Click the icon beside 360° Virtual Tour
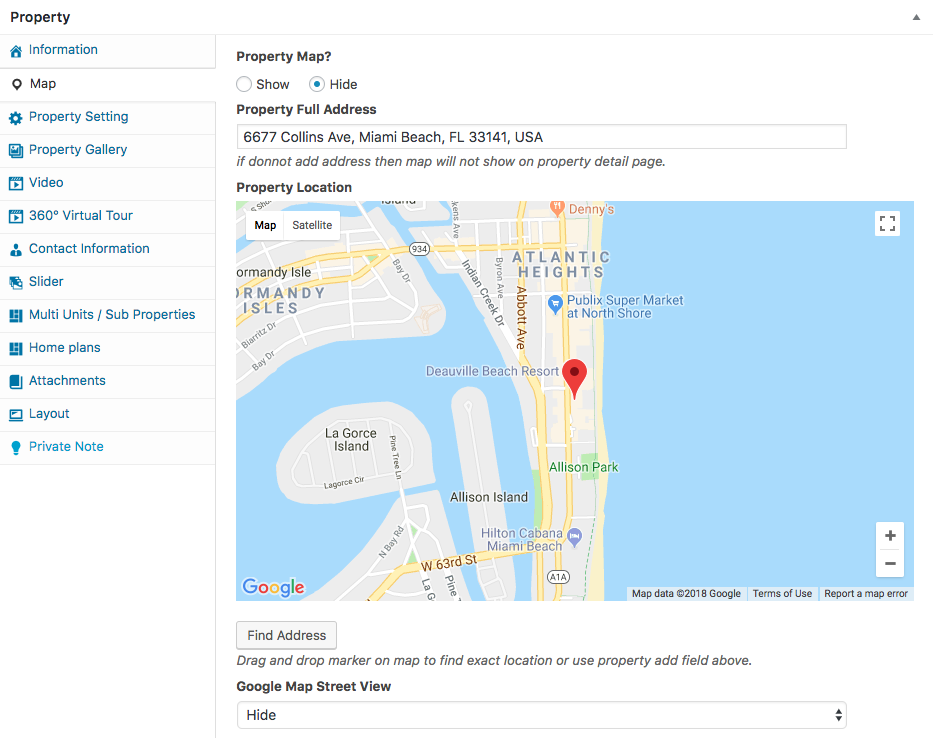The width and height of the screenshot is (933, 738). click(x=16, y=217)
